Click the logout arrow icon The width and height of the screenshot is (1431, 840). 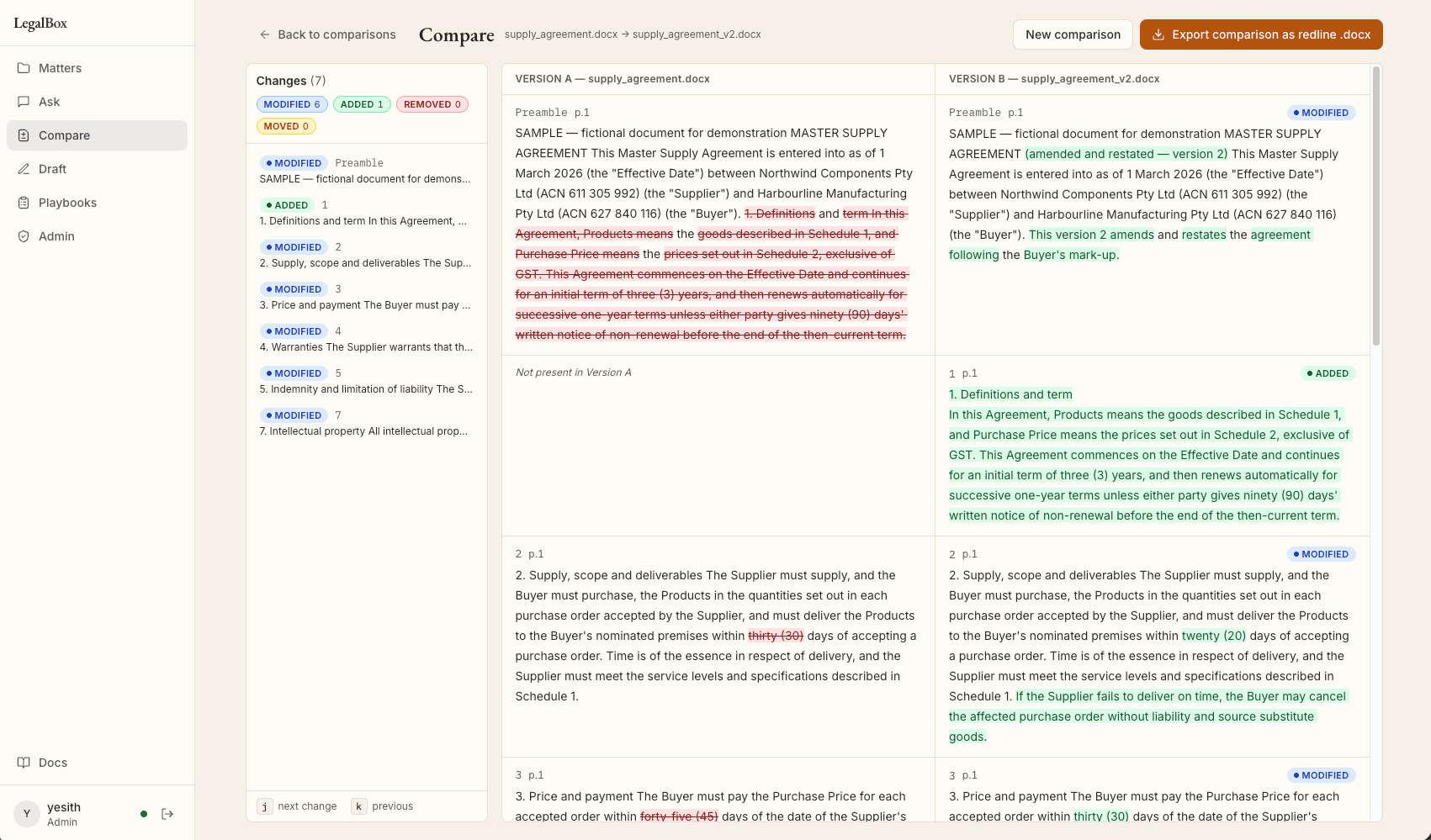(167, 814)
